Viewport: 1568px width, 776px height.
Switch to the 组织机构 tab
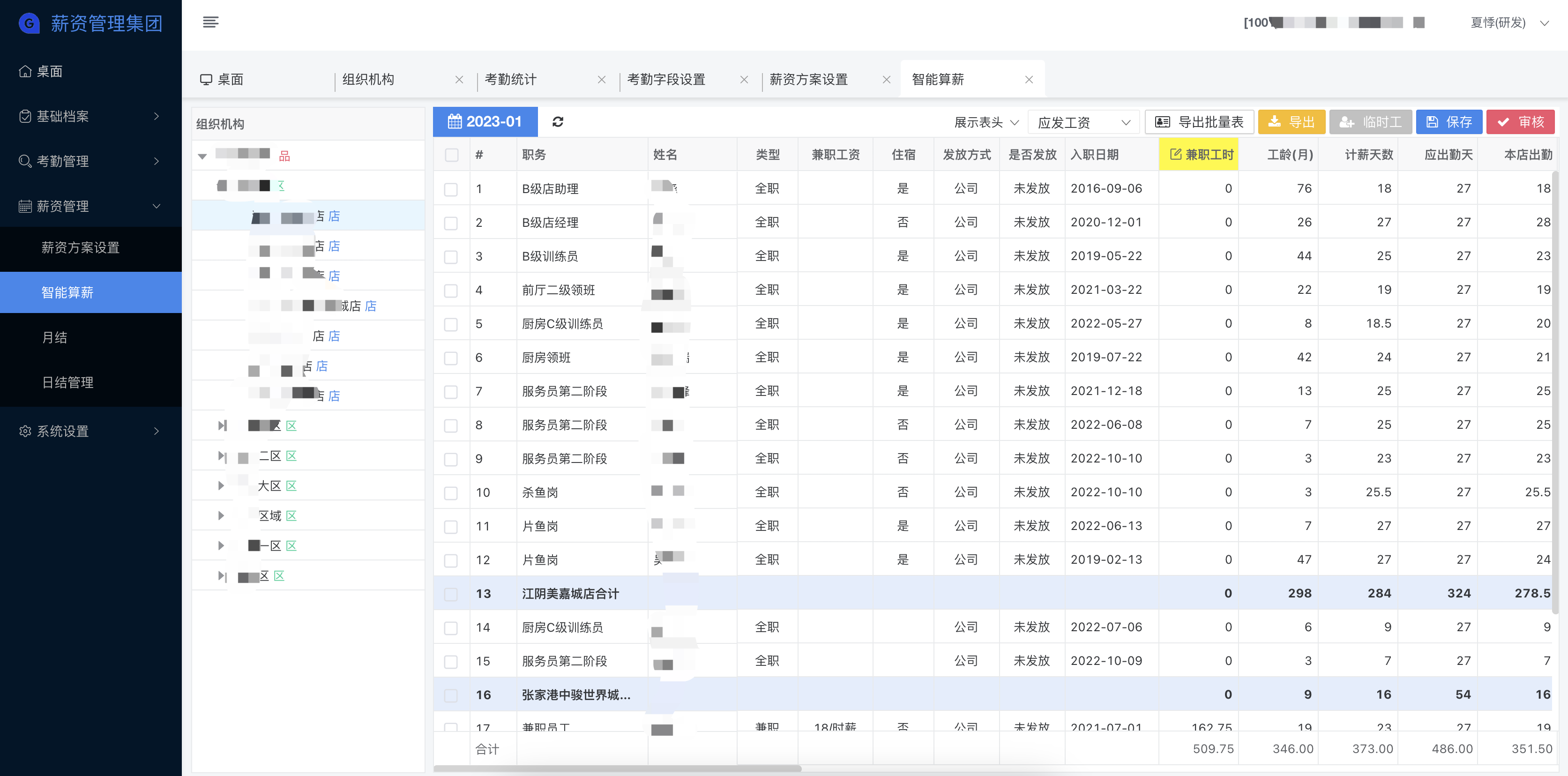[x=368, y=80]
